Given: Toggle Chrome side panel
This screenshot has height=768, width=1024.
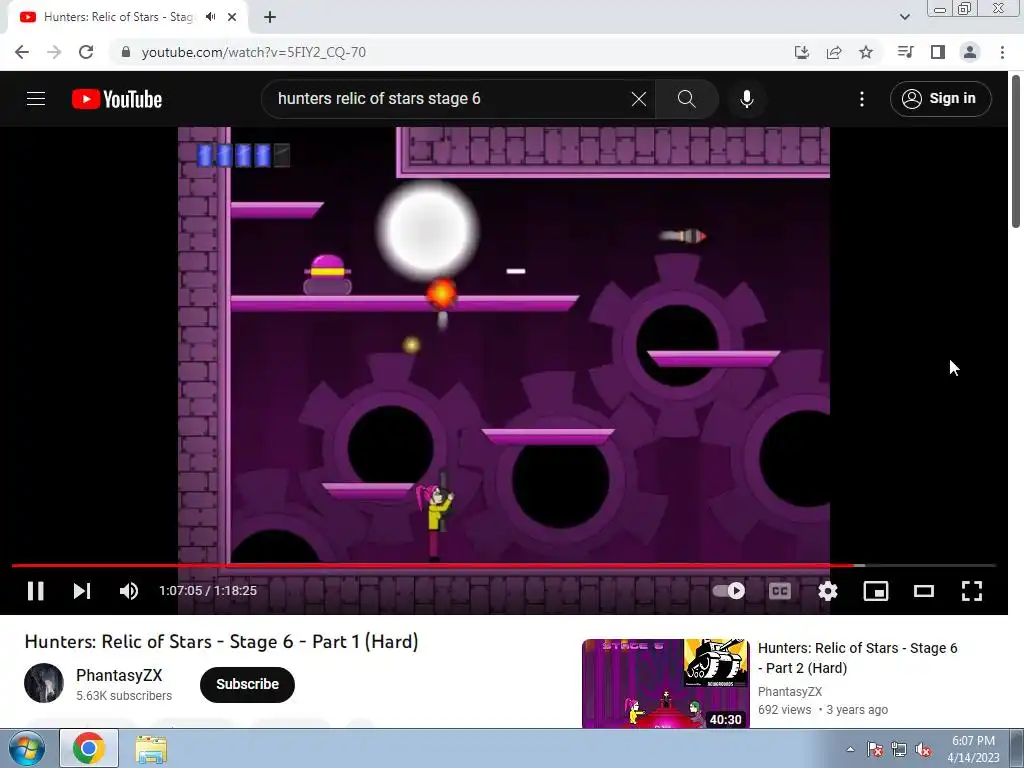Looking at the screenshot, I should (938, 52).
